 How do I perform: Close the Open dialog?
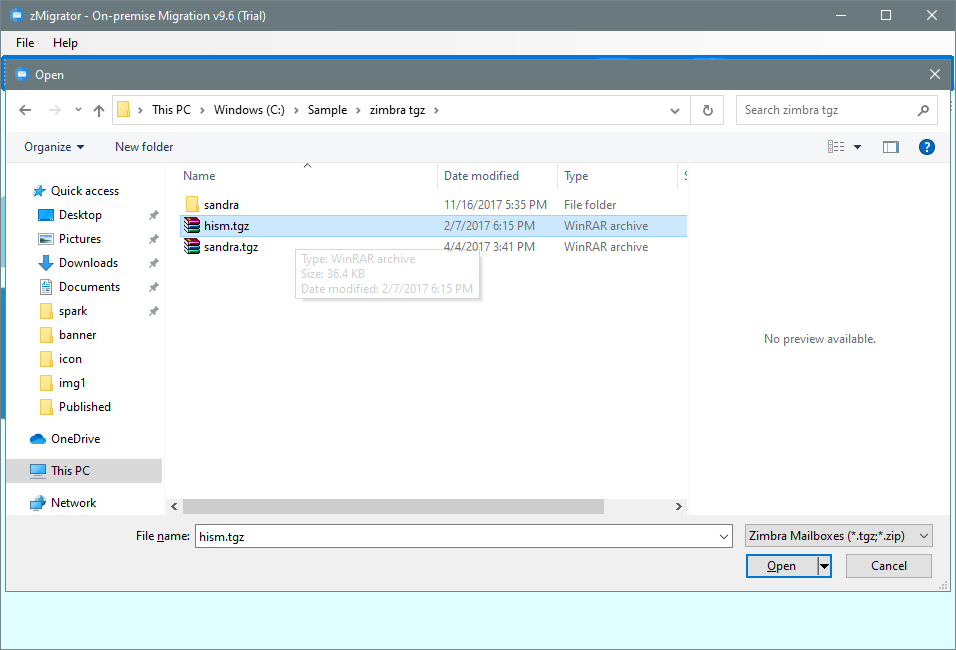935,74
